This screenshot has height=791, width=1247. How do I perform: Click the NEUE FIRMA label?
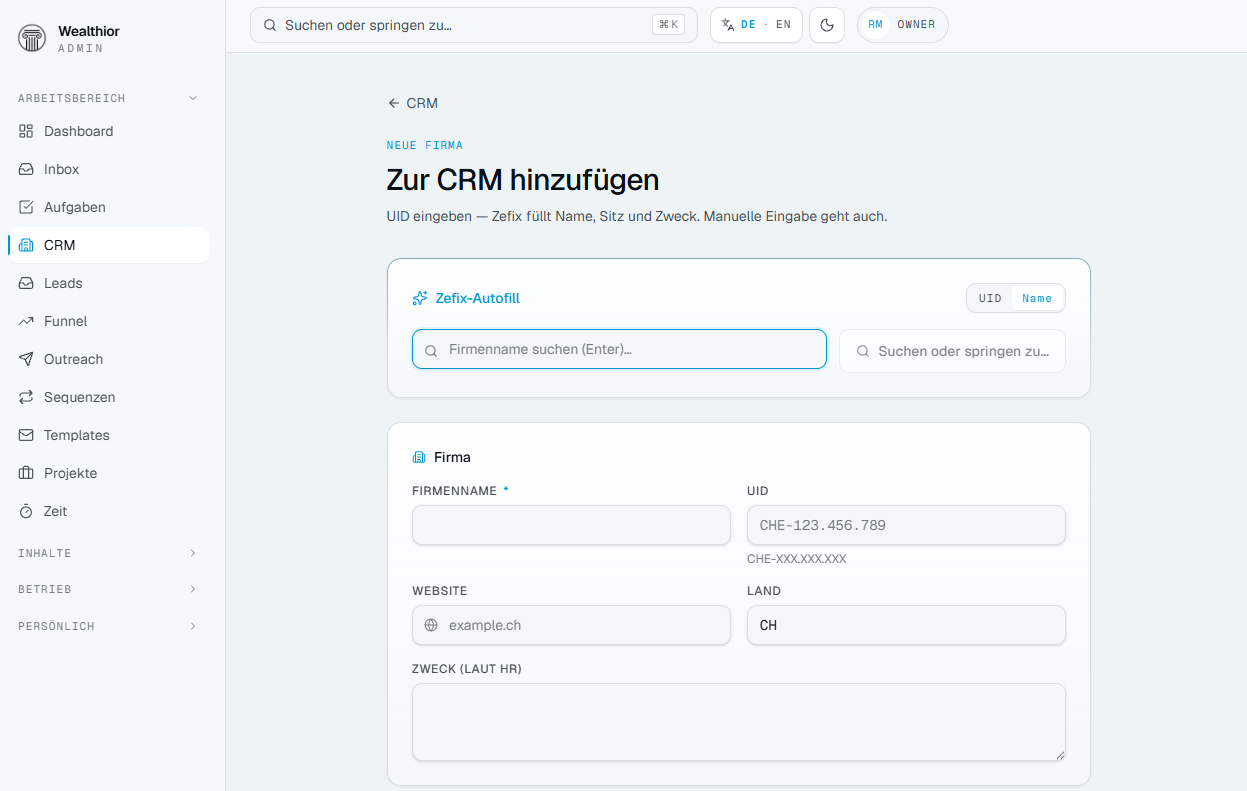(x=425, y=146)
